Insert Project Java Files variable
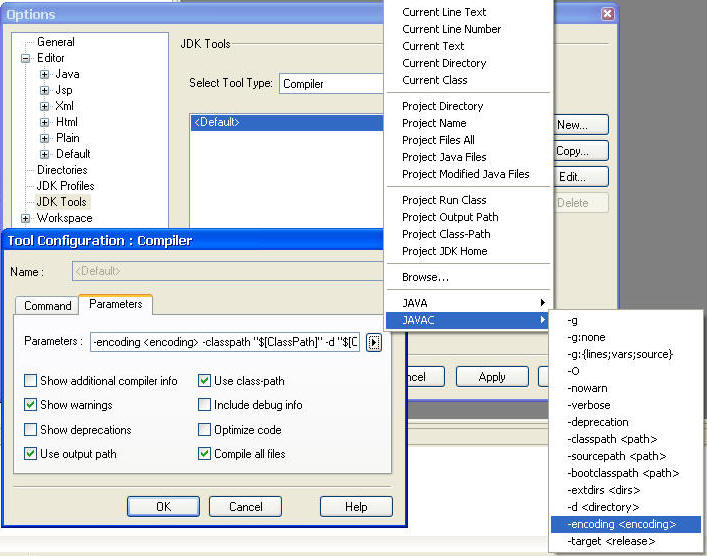Viewport: 707px width, 556px height. [469, 157]
